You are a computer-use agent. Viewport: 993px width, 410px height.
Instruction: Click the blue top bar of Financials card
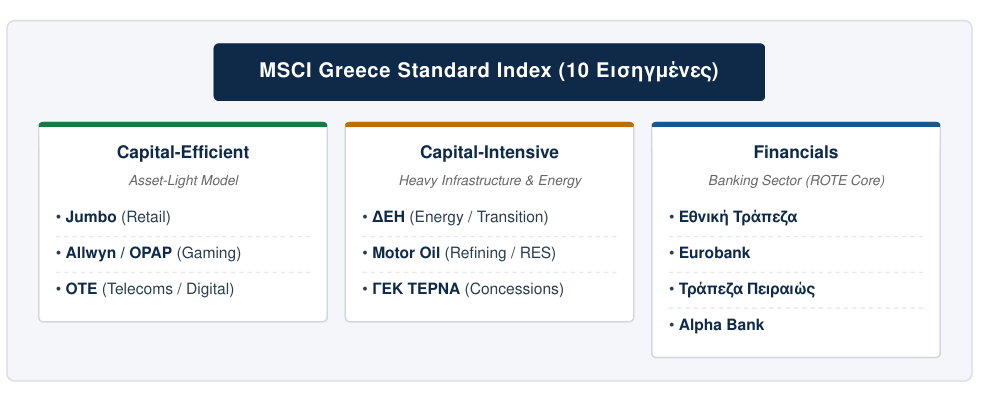click(796, 125)
